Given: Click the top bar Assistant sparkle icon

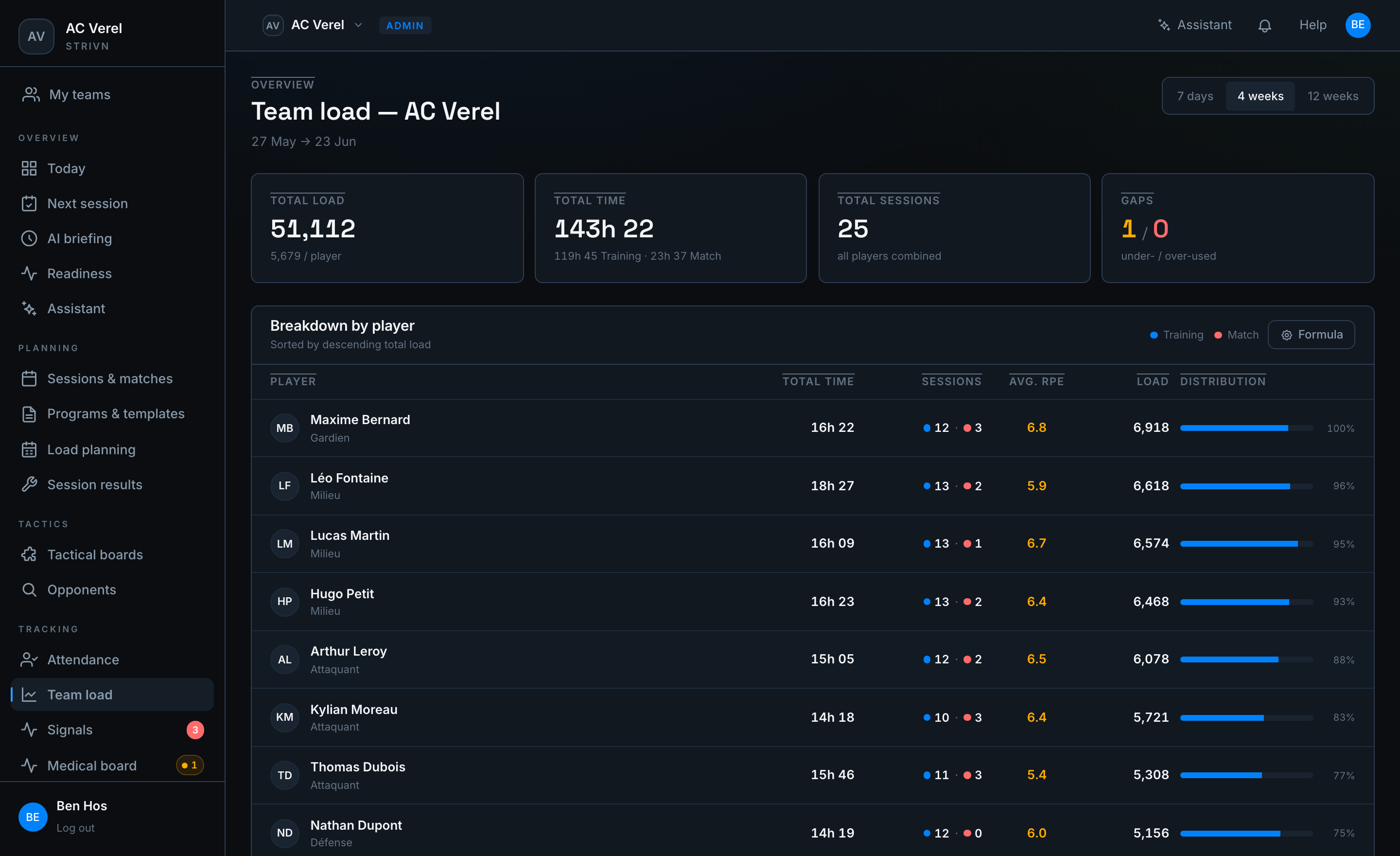Looking at the screenshot, I should pyautogui.click(x=1164, y=25).
